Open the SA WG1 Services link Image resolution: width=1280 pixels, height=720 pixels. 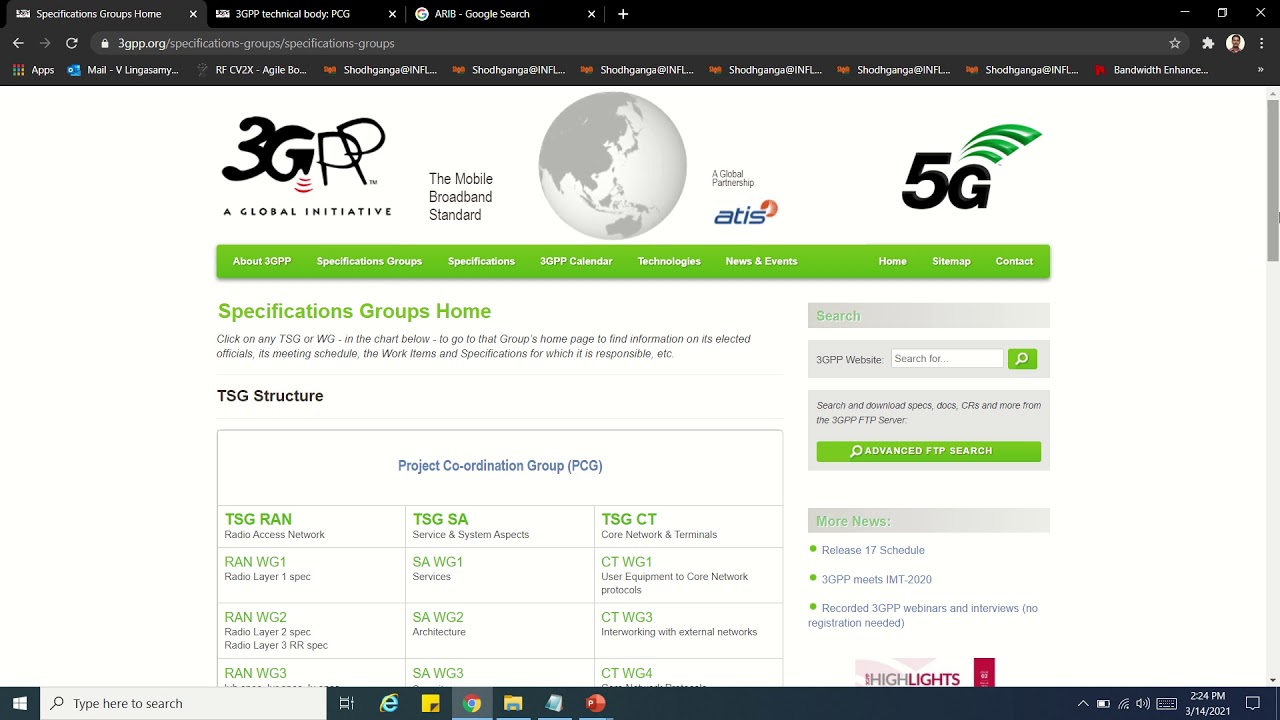coord(438,562)
